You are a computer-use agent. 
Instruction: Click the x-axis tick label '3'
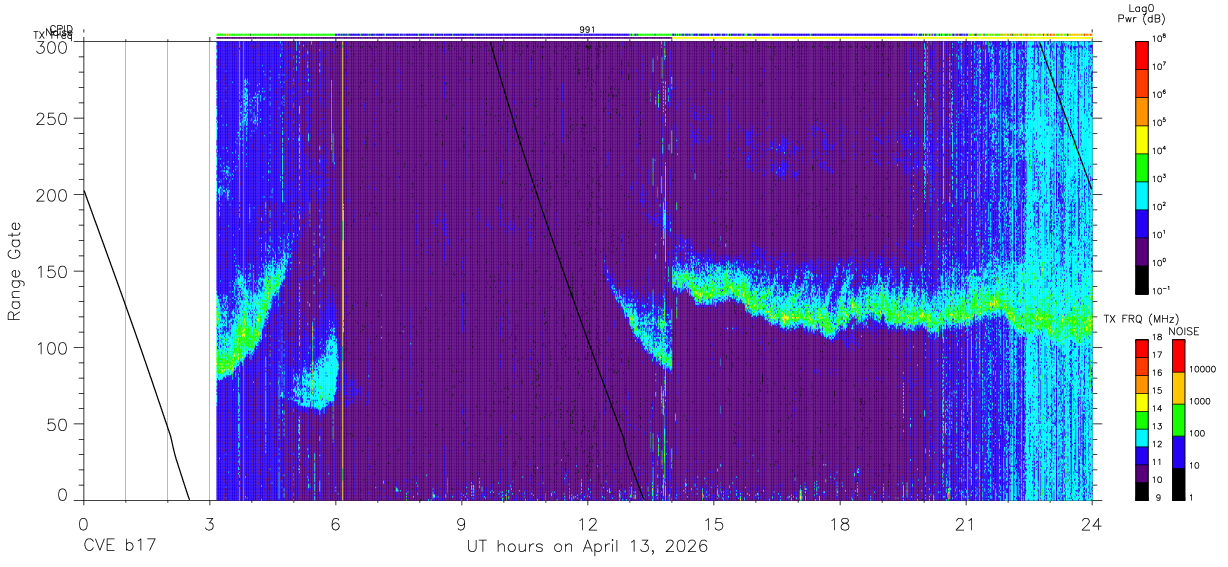coord(210,523)
